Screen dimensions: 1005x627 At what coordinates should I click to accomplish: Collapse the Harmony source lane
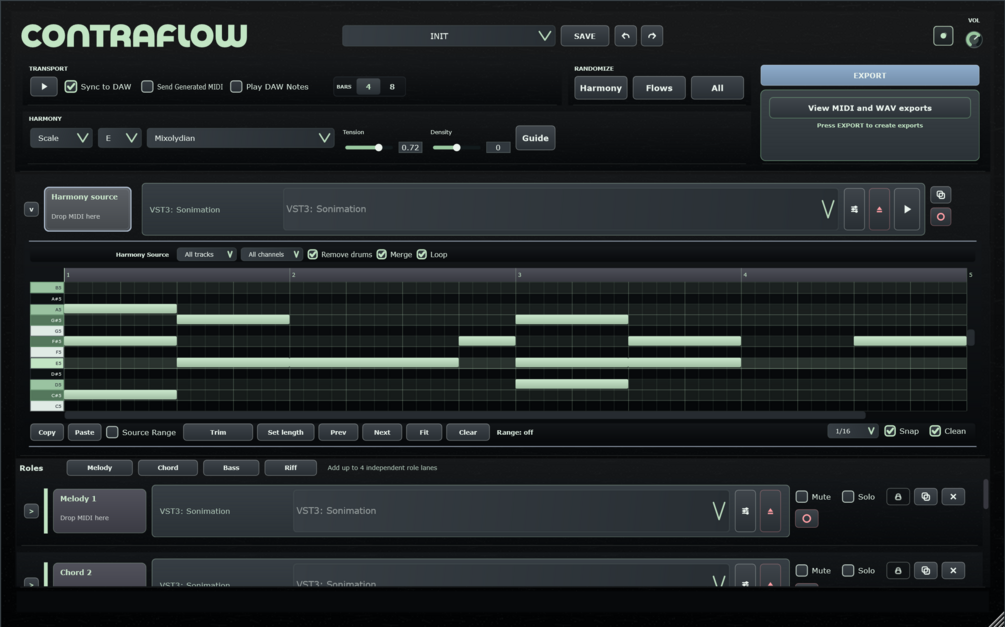click(31, 210)
